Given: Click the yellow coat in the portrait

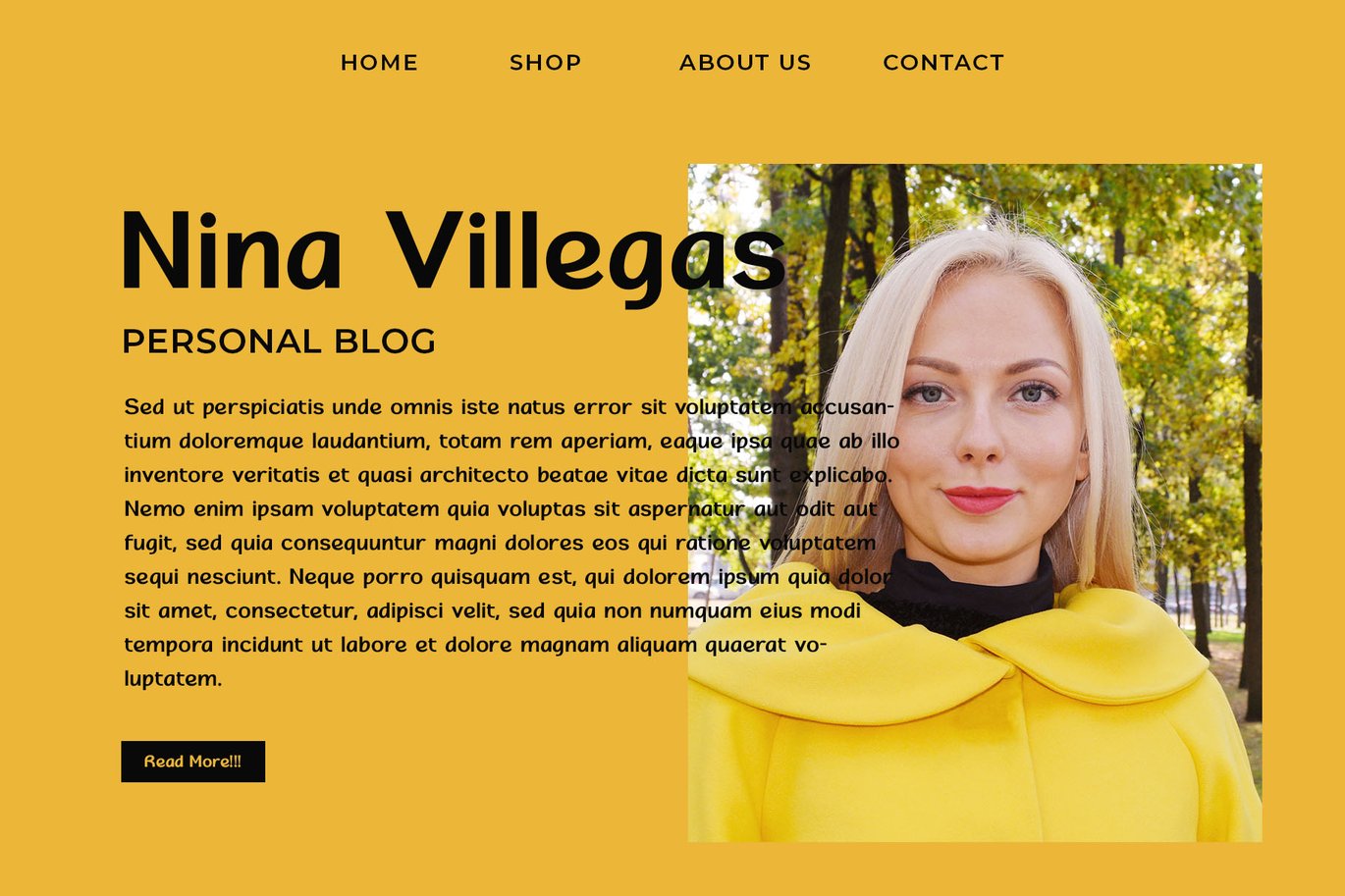Looking at the screenshot, I should [x=972, y=746].
